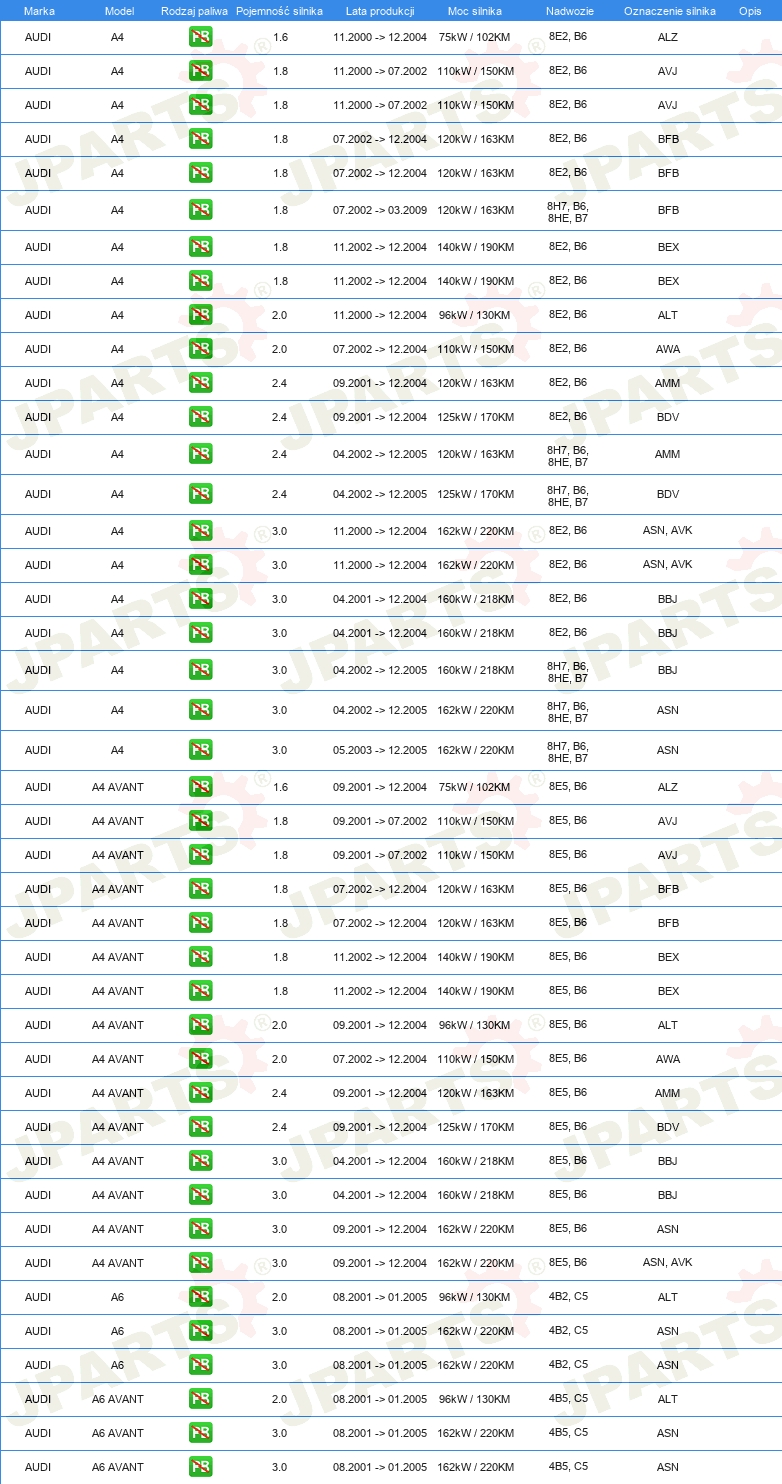Screen dimensions: 782x1484
Task: Click the 'Nadwozie' column header
Action: coord(568,10)
